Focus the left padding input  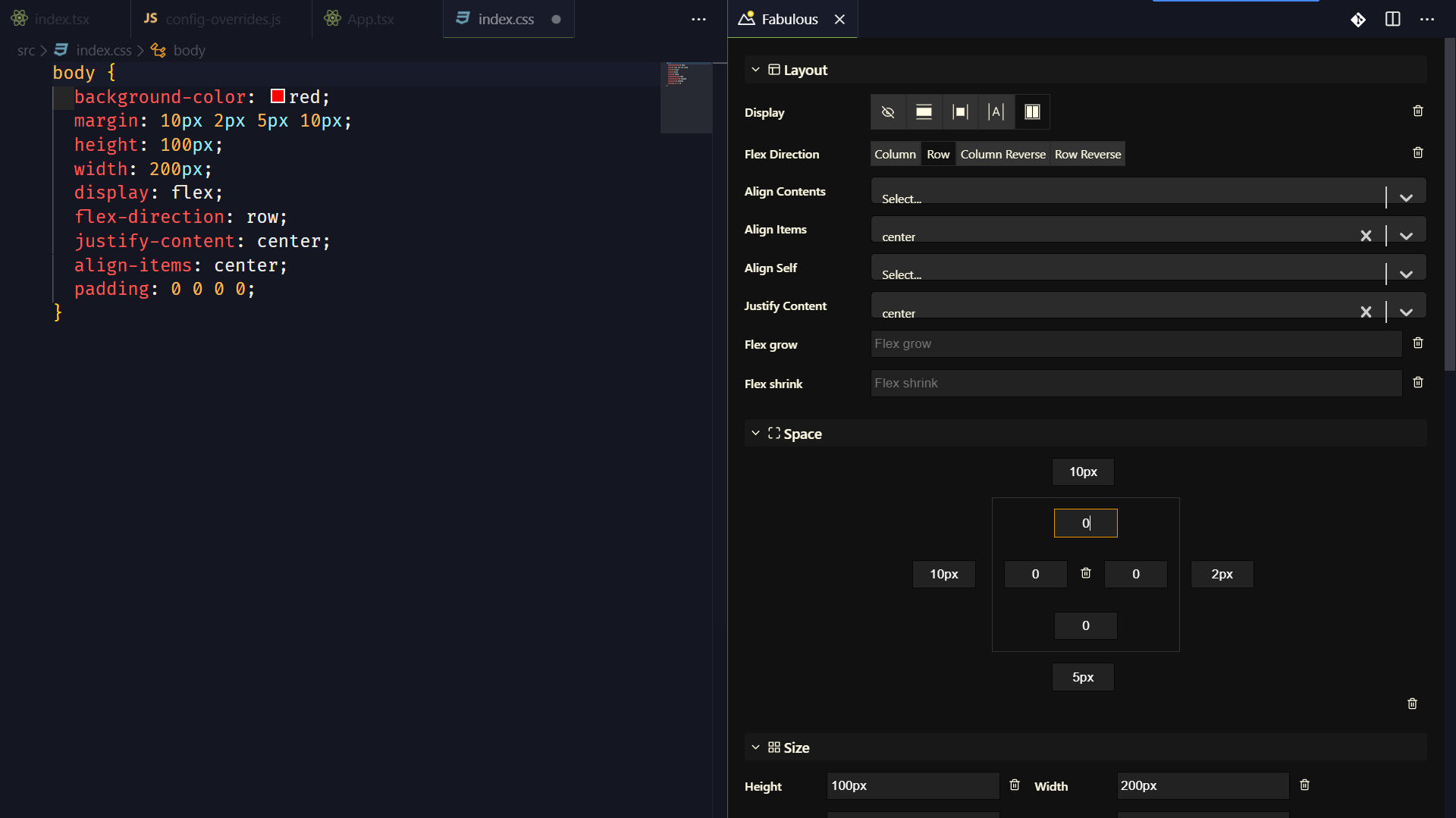[x=1035, y=574]
